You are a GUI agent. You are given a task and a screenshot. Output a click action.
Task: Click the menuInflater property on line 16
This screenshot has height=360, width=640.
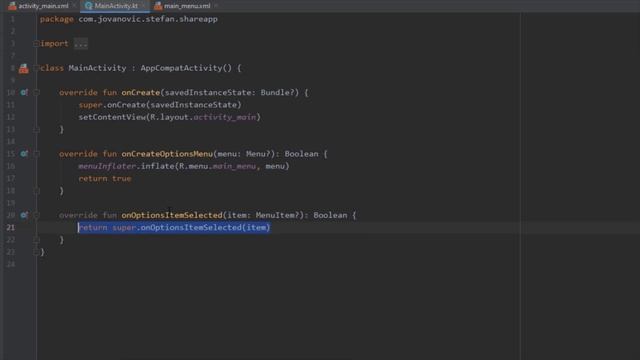tap(107, 166)
